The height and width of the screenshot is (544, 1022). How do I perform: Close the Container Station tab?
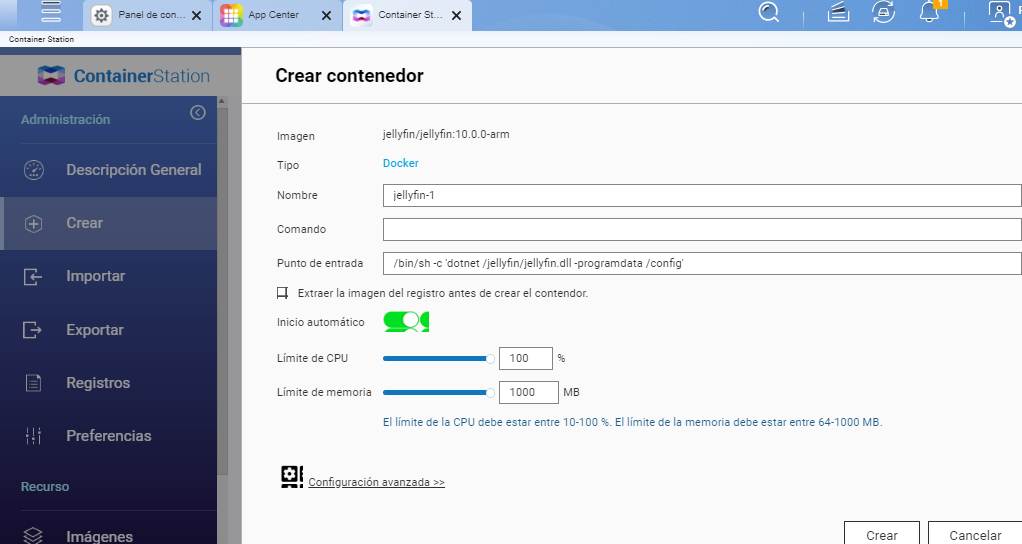tap(457, 16)
